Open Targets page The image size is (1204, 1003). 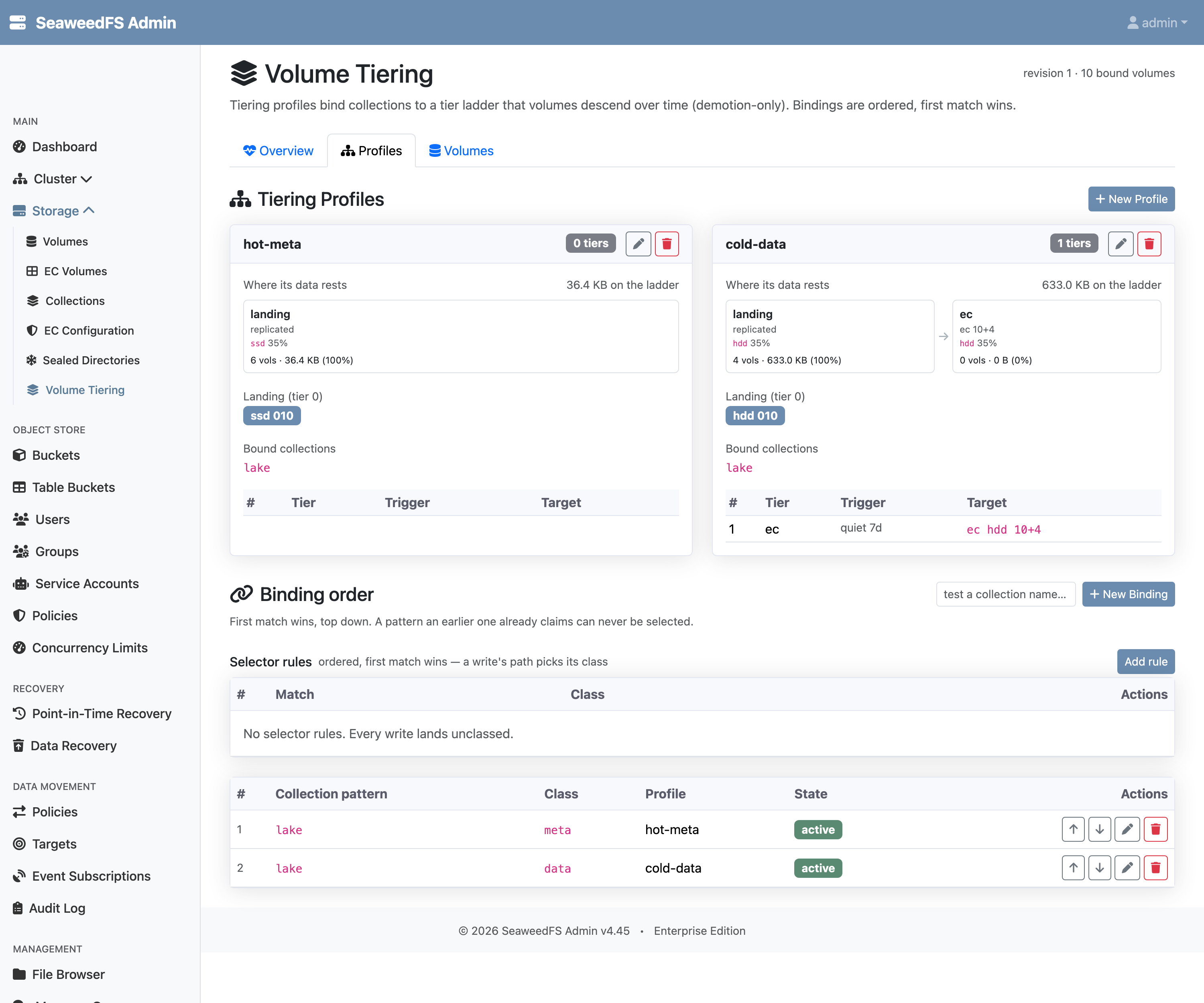45,844
